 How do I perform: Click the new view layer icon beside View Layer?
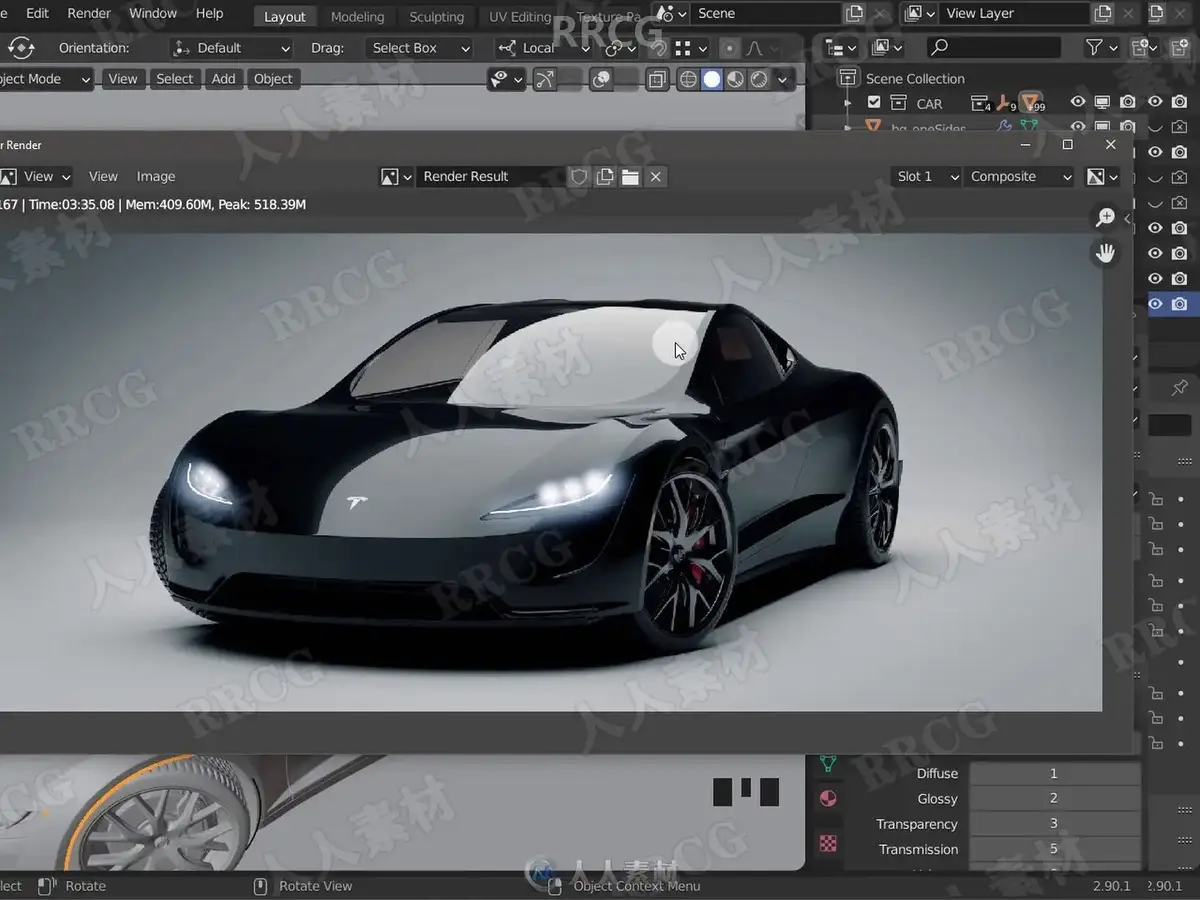pos(1102,14)
